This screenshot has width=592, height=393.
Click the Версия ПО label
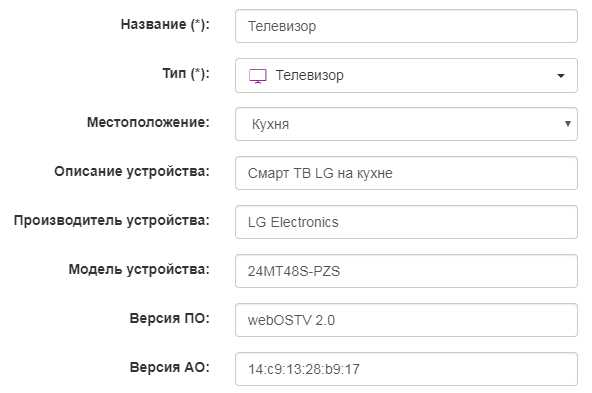pyautogui.click(x=170, y=318)
